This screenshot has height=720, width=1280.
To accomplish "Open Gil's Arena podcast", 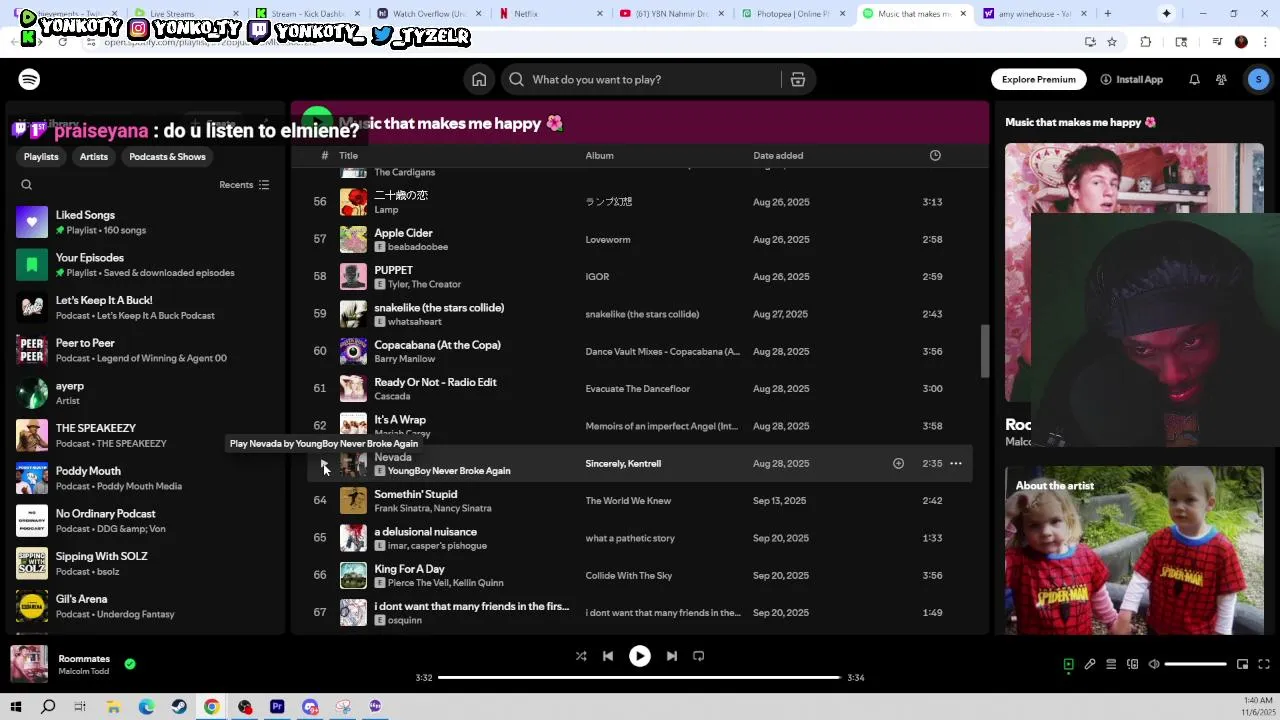I will click(145, 606).
